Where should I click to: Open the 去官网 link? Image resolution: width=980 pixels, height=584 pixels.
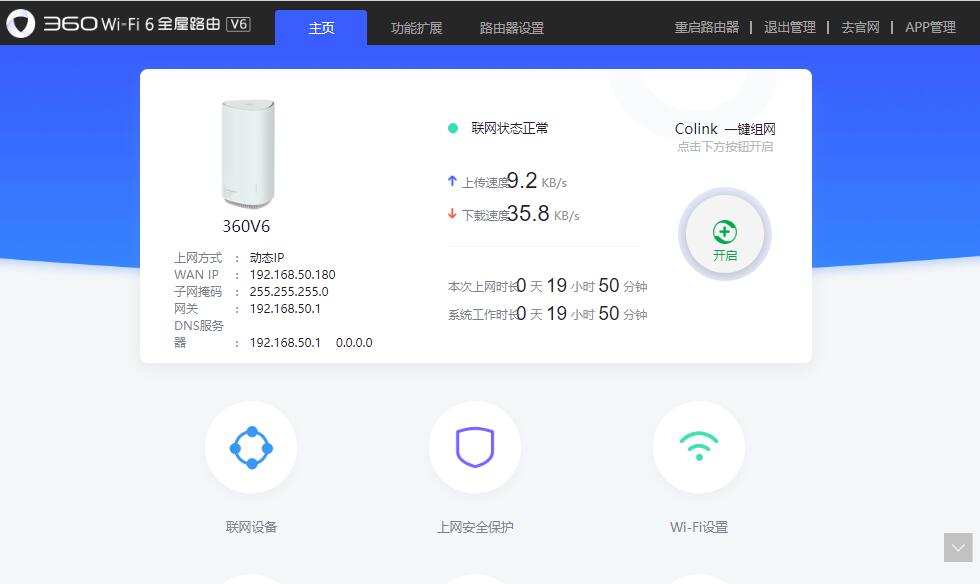pos(861,26)
